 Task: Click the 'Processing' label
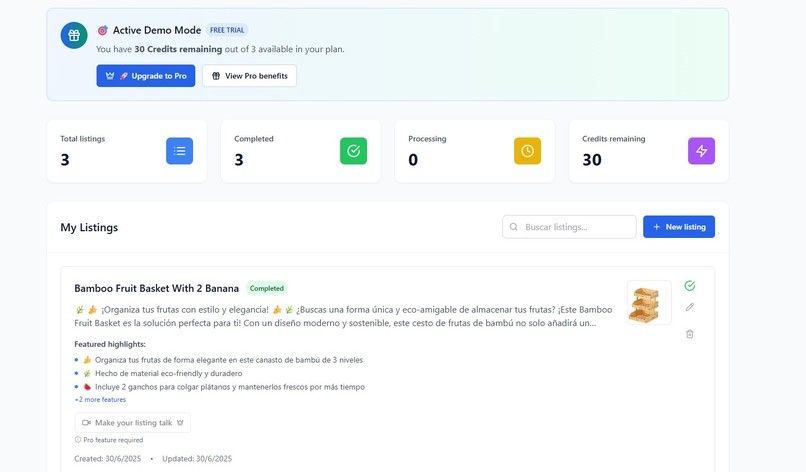[427, 139]
